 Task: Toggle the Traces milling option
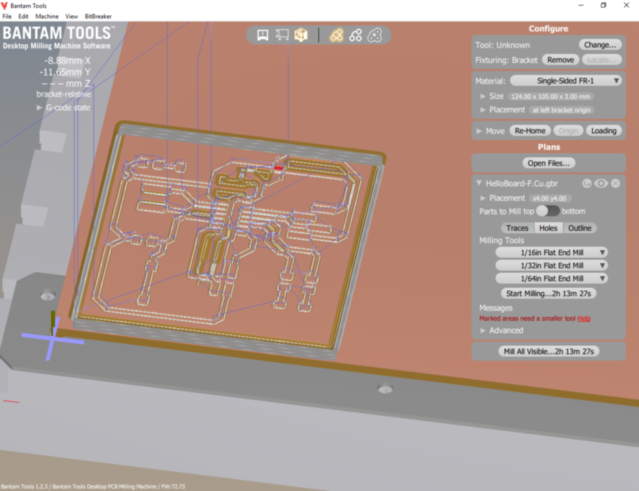[517, 228]
